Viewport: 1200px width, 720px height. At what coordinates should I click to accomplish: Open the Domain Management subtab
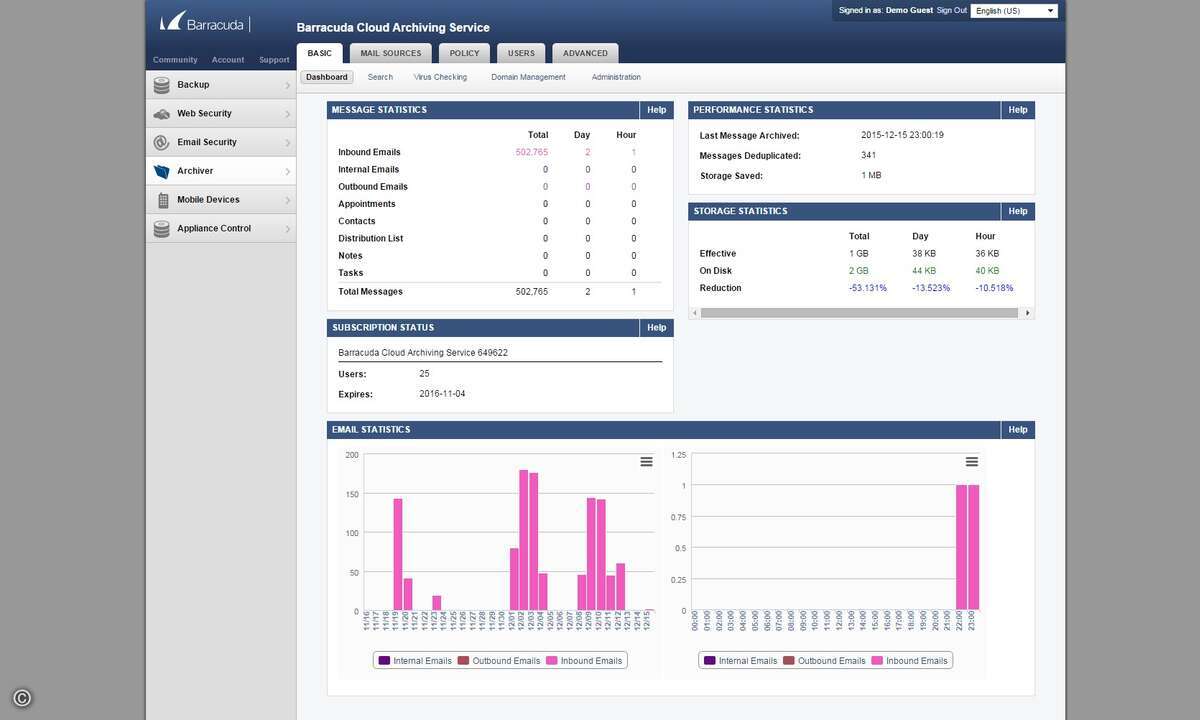(x=528, y=77)
